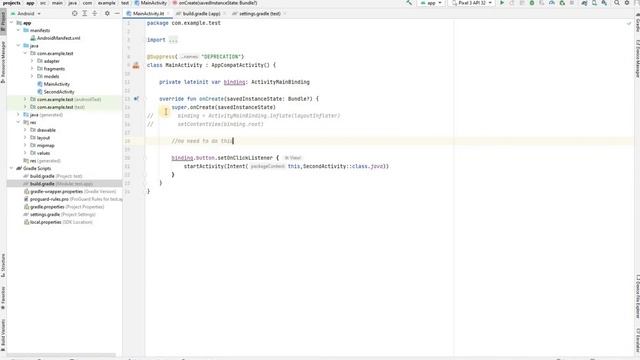This screenshot has height=360, width=640.
Task: Click Expand All in Project panel toolbar
Action: 84,13
